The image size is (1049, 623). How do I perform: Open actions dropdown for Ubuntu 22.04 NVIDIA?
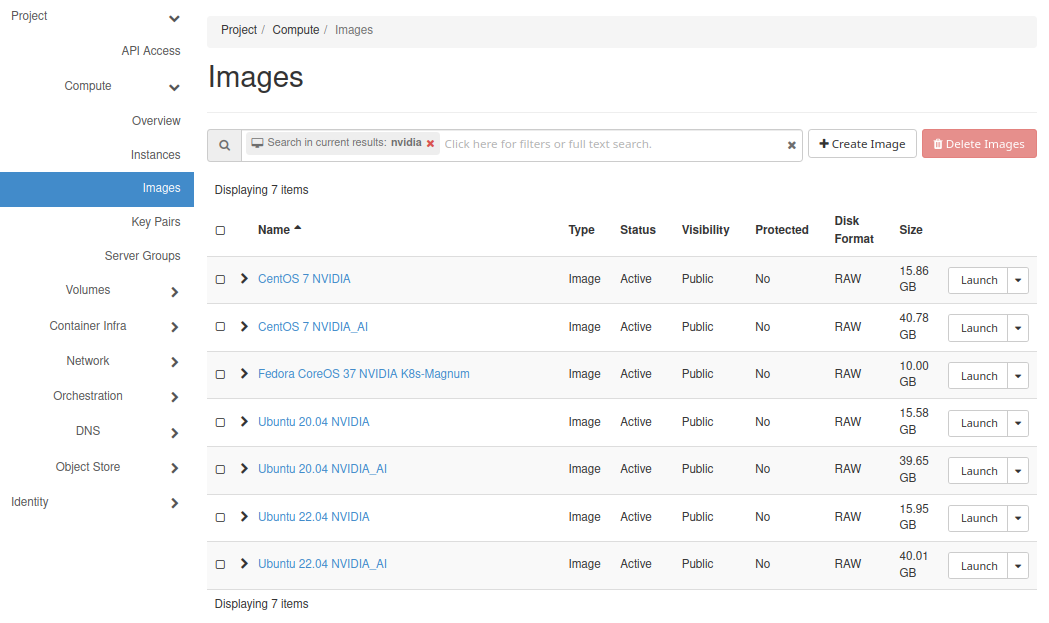click(x=1017, y=518)
